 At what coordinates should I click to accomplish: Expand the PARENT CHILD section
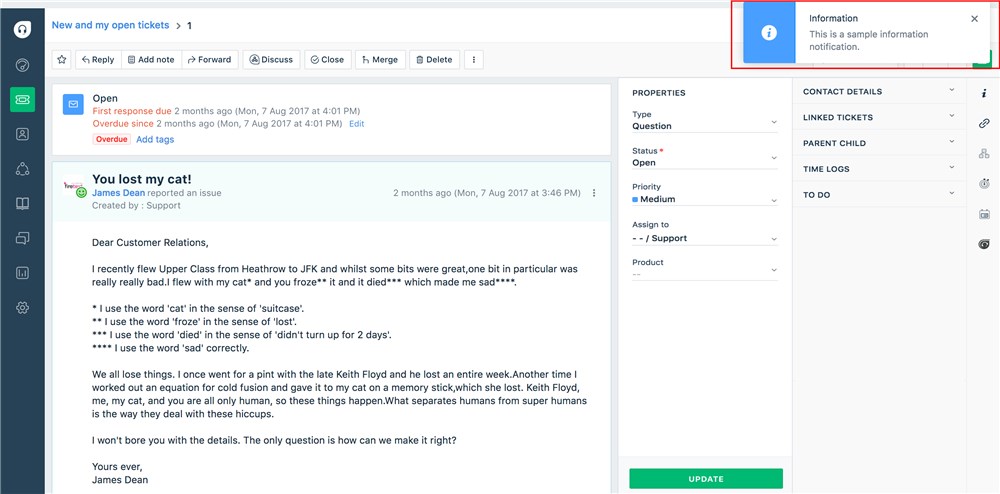[x=879, y=143]
